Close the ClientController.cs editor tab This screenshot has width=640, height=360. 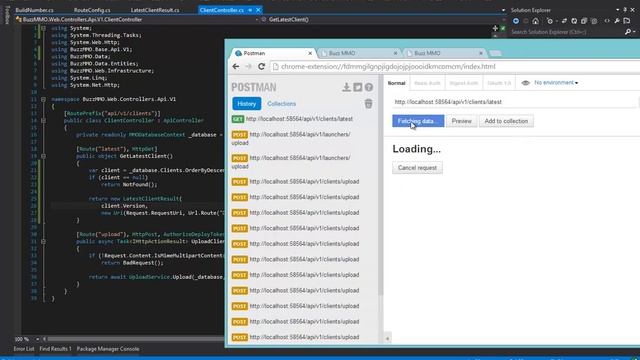(x=258, y=10)
